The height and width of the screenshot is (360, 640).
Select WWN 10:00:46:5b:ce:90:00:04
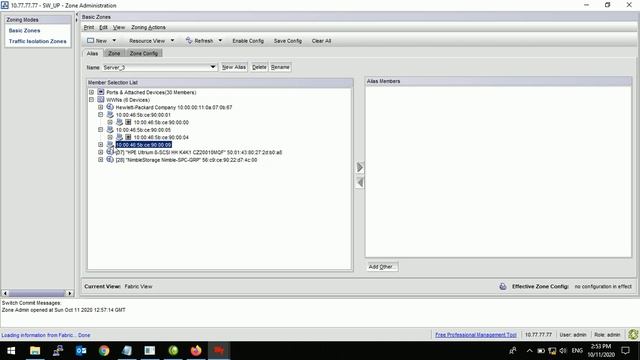tap(161, 138)
